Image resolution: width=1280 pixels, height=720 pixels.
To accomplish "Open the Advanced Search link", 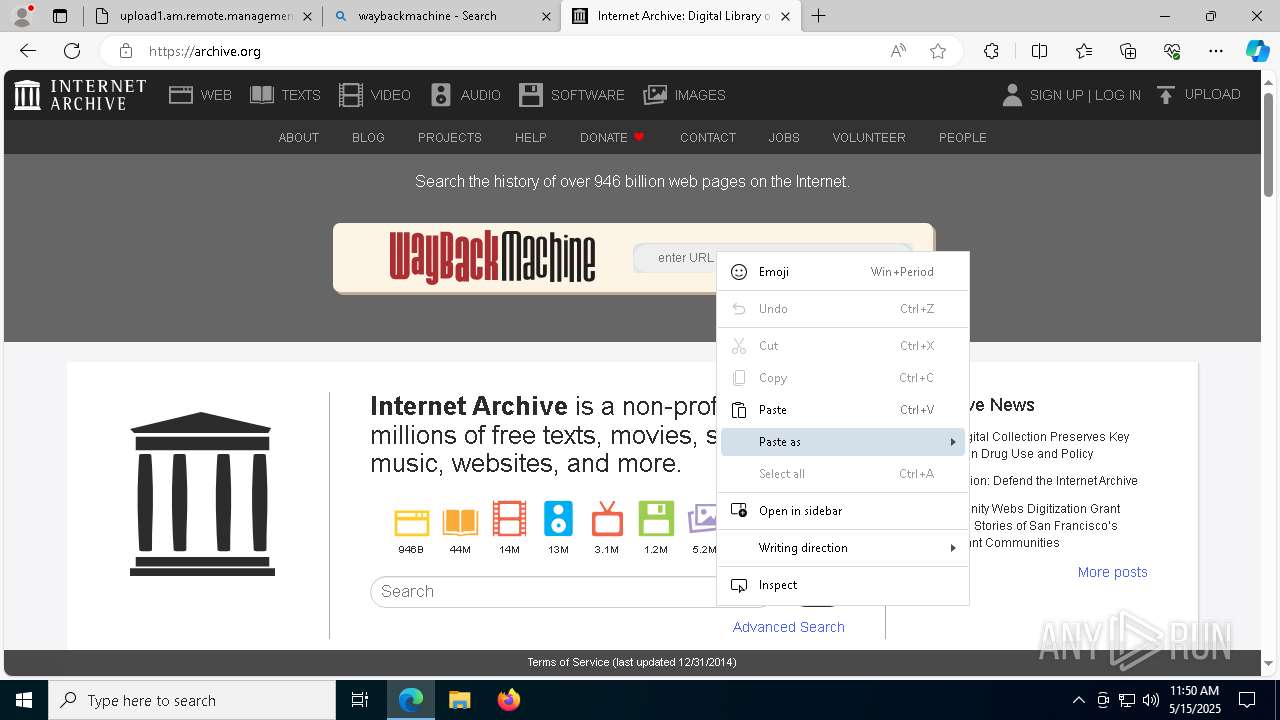I will pyautogui.click(x=789, y=627).
